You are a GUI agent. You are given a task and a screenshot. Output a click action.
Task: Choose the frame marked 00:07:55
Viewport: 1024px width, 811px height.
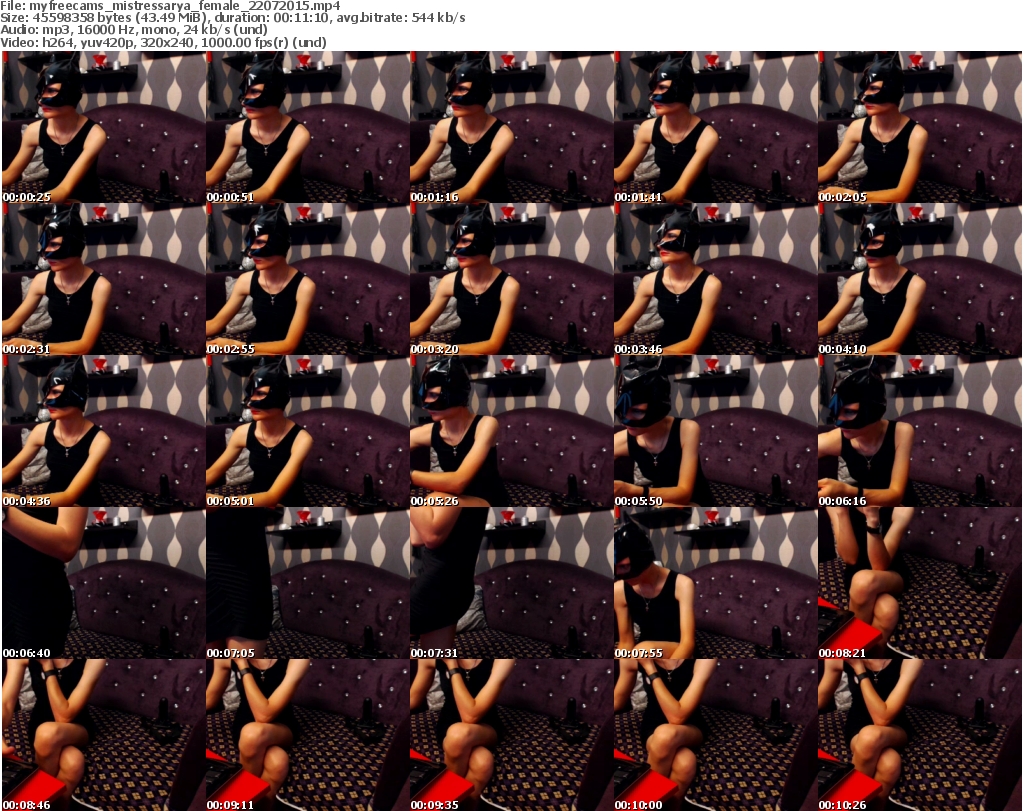pyautogui.click(x=715, y=583)
